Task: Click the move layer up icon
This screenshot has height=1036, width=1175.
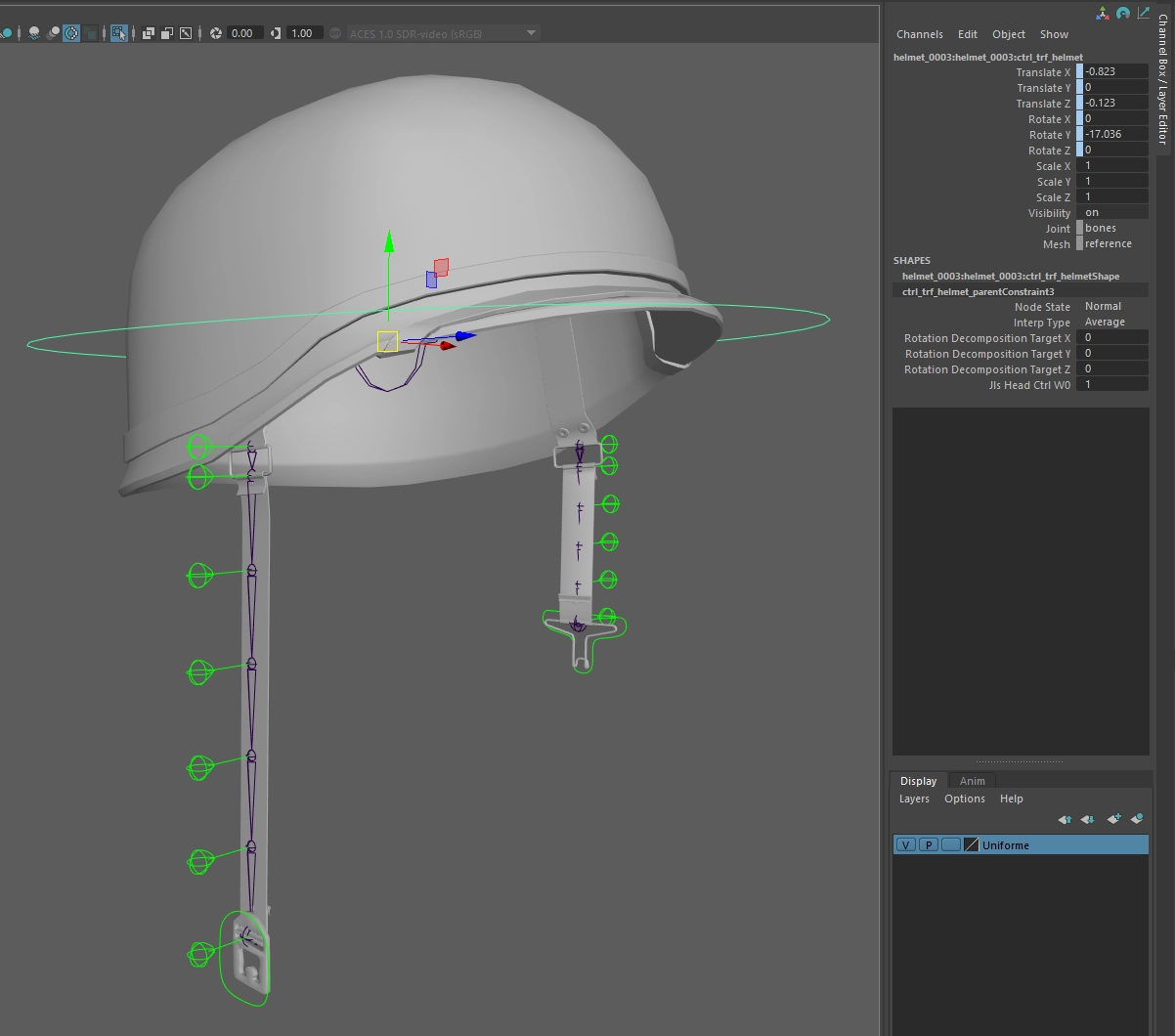Action: pyautogui.click(x=1065, y=819)
